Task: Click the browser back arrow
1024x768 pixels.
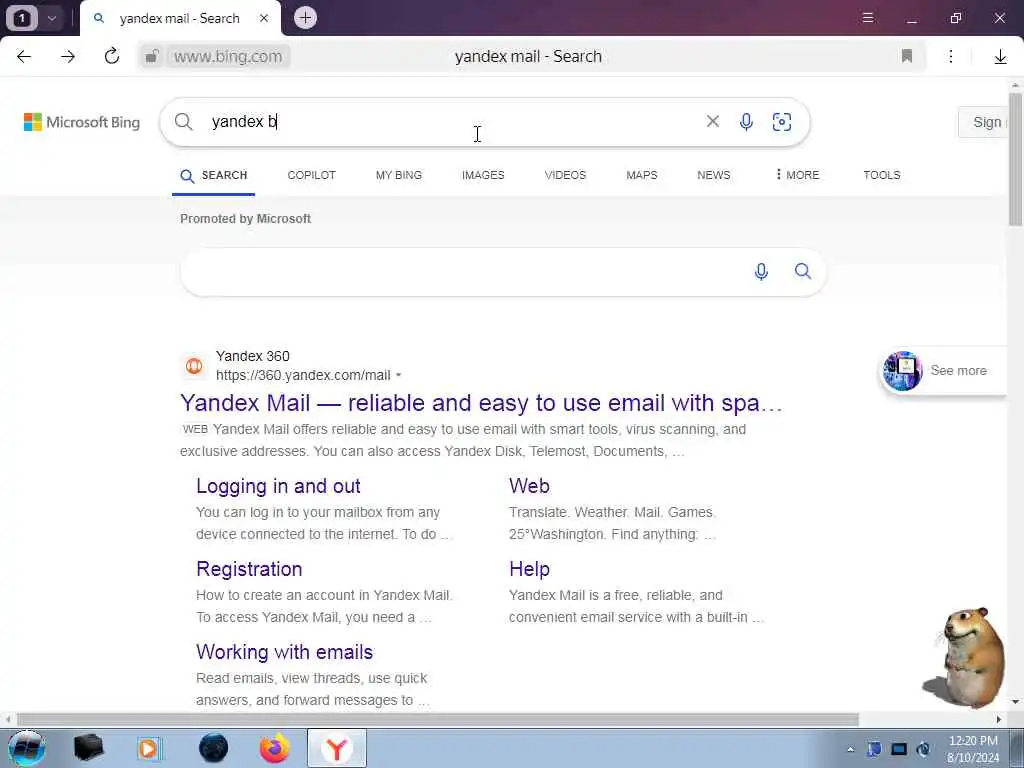Action: [24, 57]
